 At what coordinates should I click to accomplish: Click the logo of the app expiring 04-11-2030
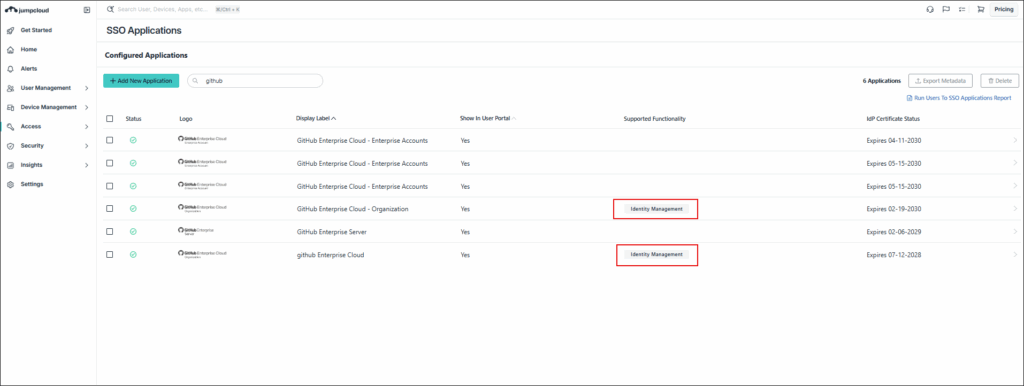[202, 140]
